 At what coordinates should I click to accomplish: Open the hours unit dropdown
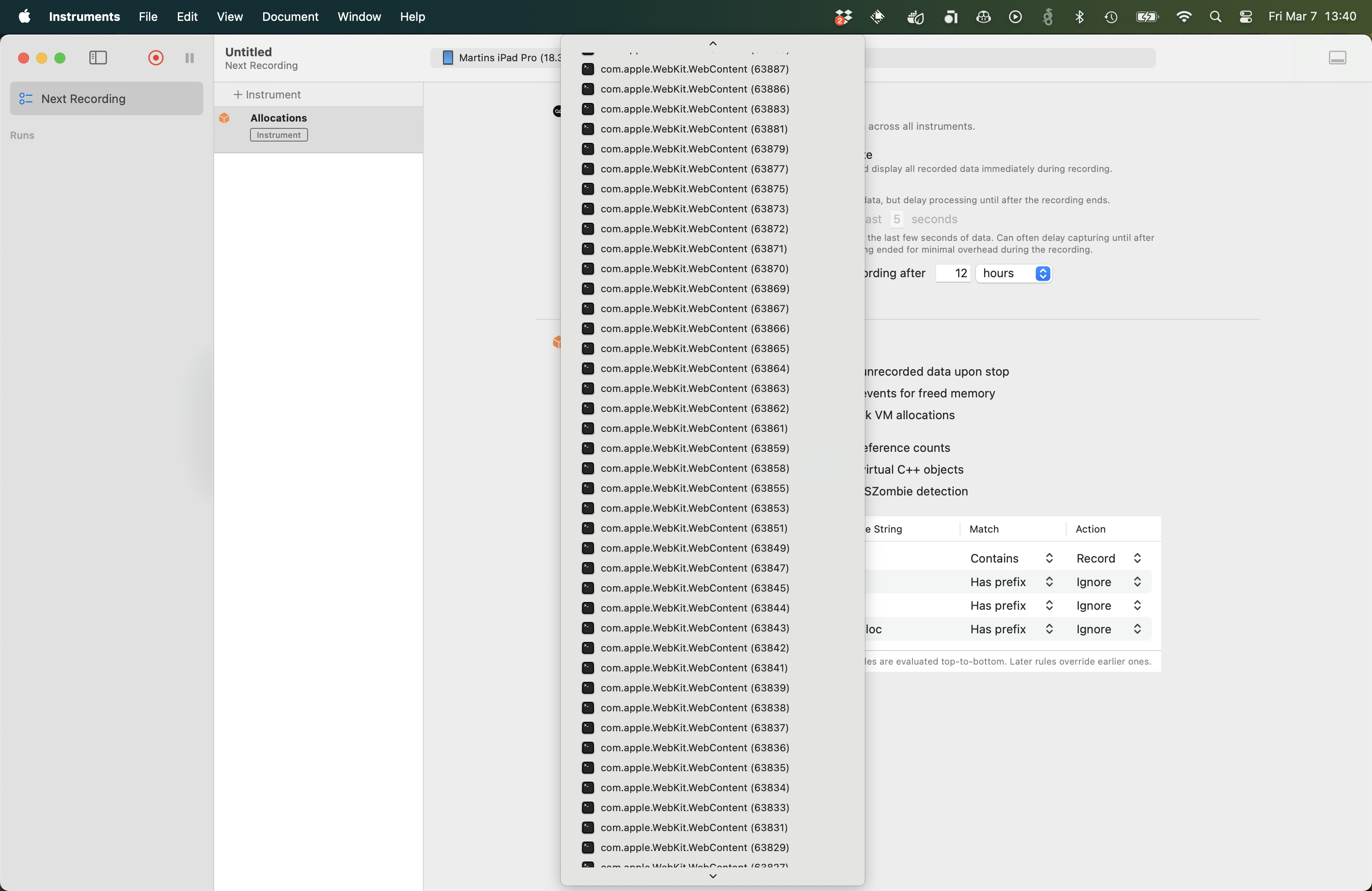click(1014, 273)
